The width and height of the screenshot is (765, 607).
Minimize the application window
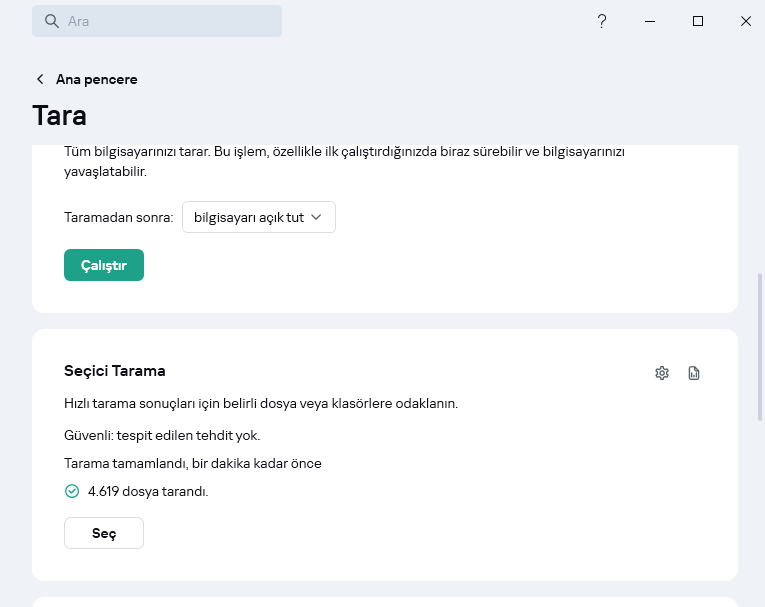coord(650,21)
